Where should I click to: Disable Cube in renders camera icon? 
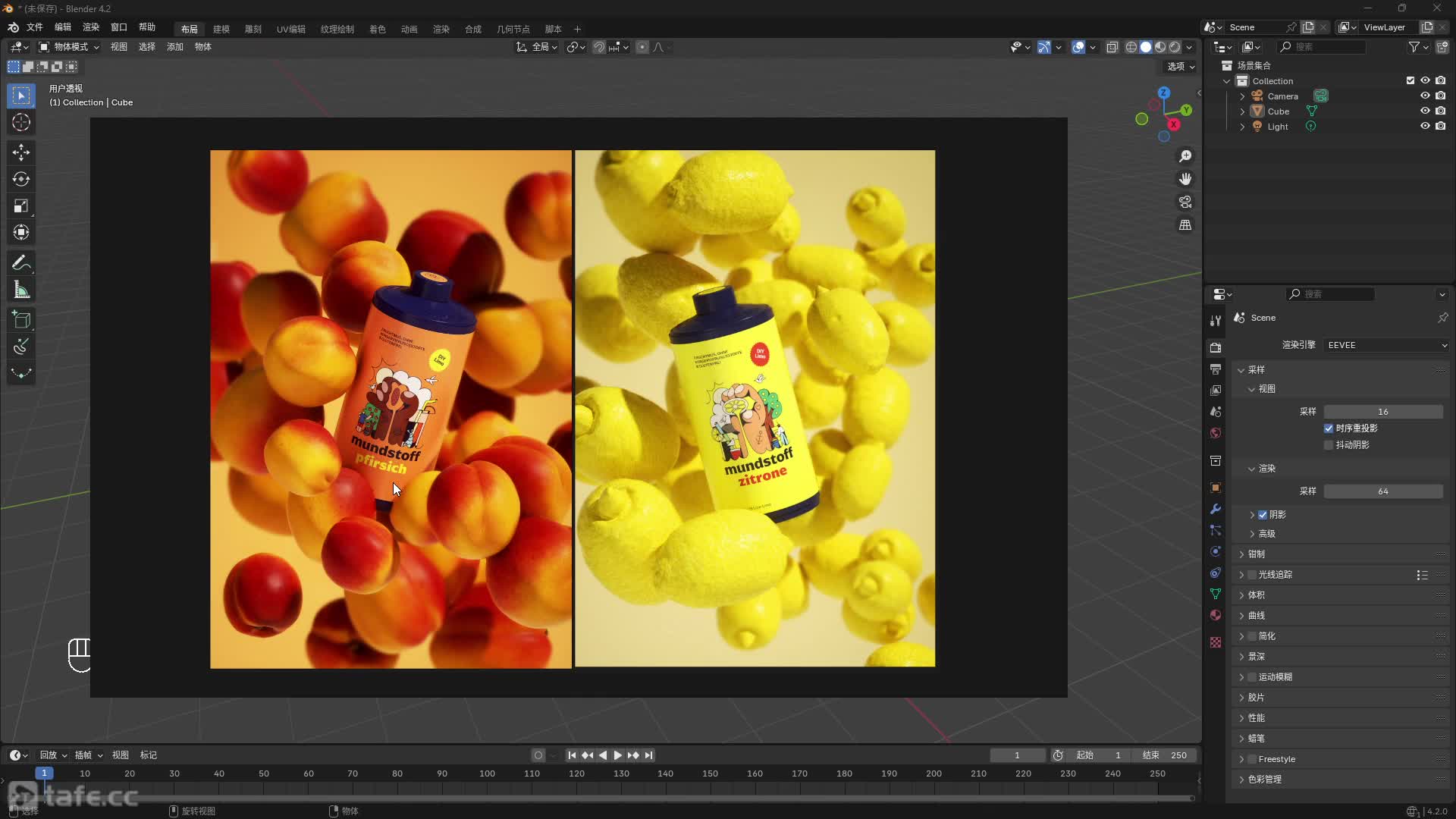tap(1440, 111)
